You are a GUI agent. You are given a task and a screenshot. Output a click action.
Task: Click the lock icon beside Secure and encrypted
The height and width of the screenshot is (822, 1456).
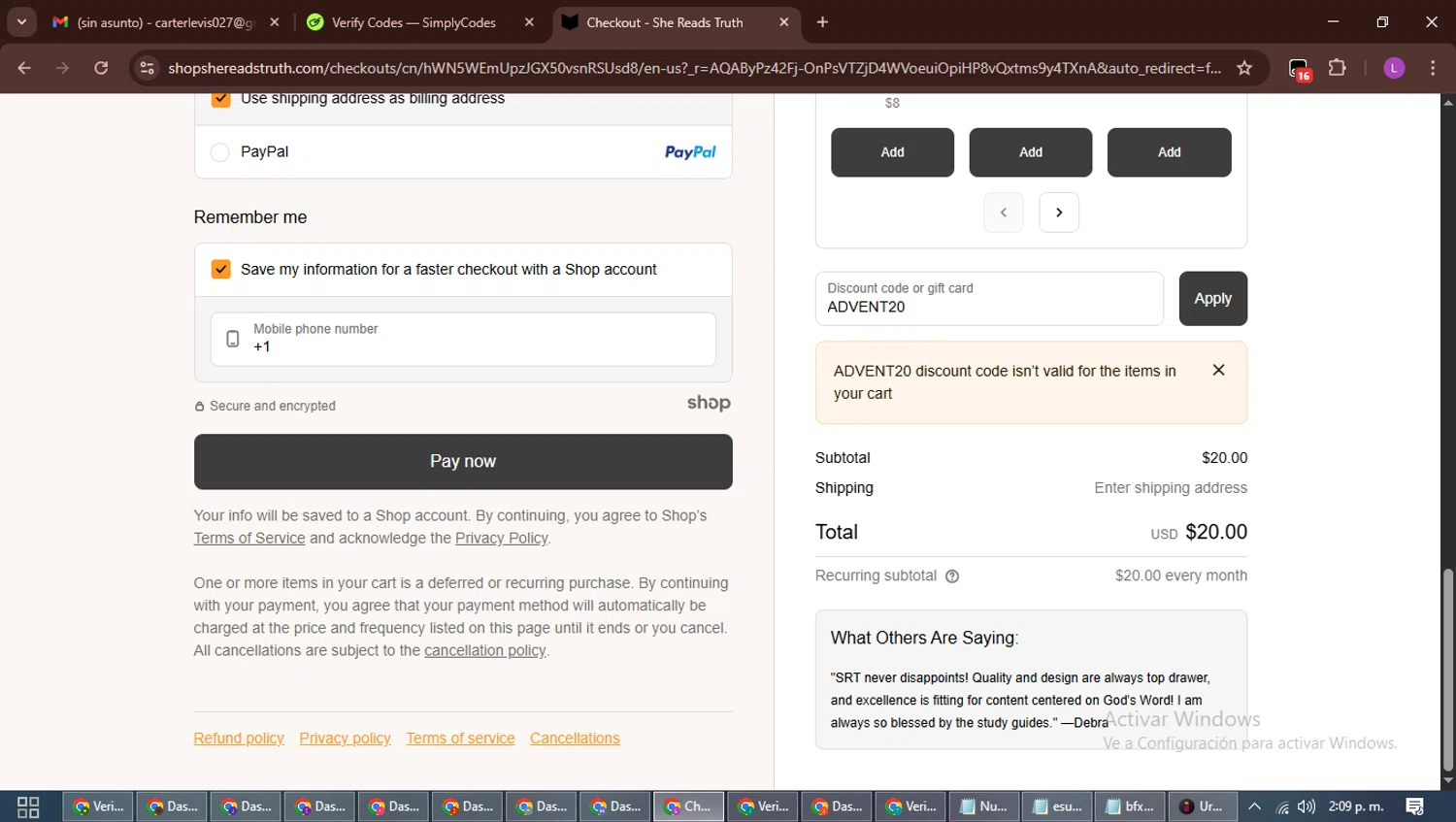[x=199, y=407]
